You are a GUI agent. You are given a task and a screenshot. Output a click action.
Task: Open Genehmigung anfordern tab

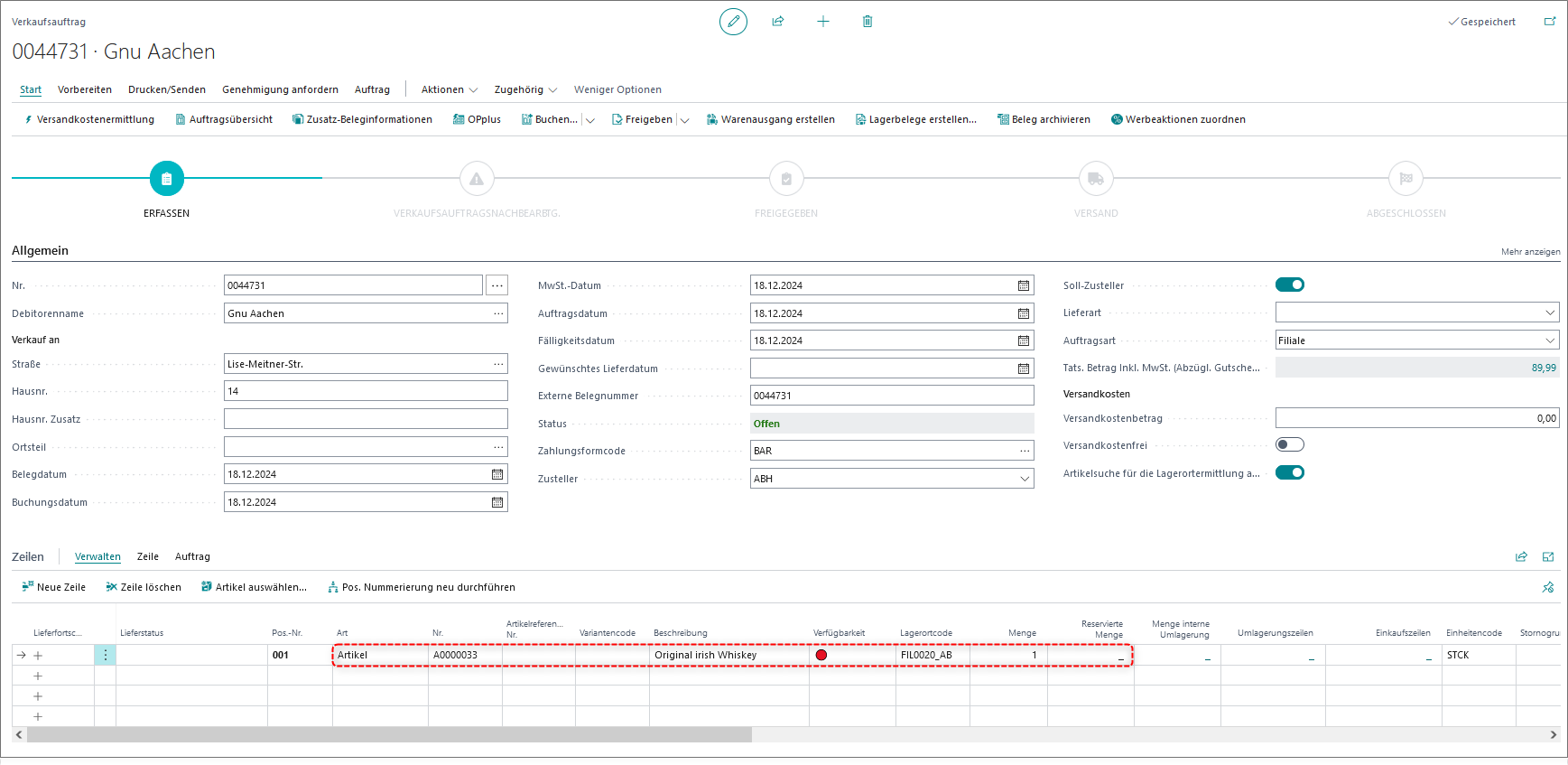(x=280, y=89)
